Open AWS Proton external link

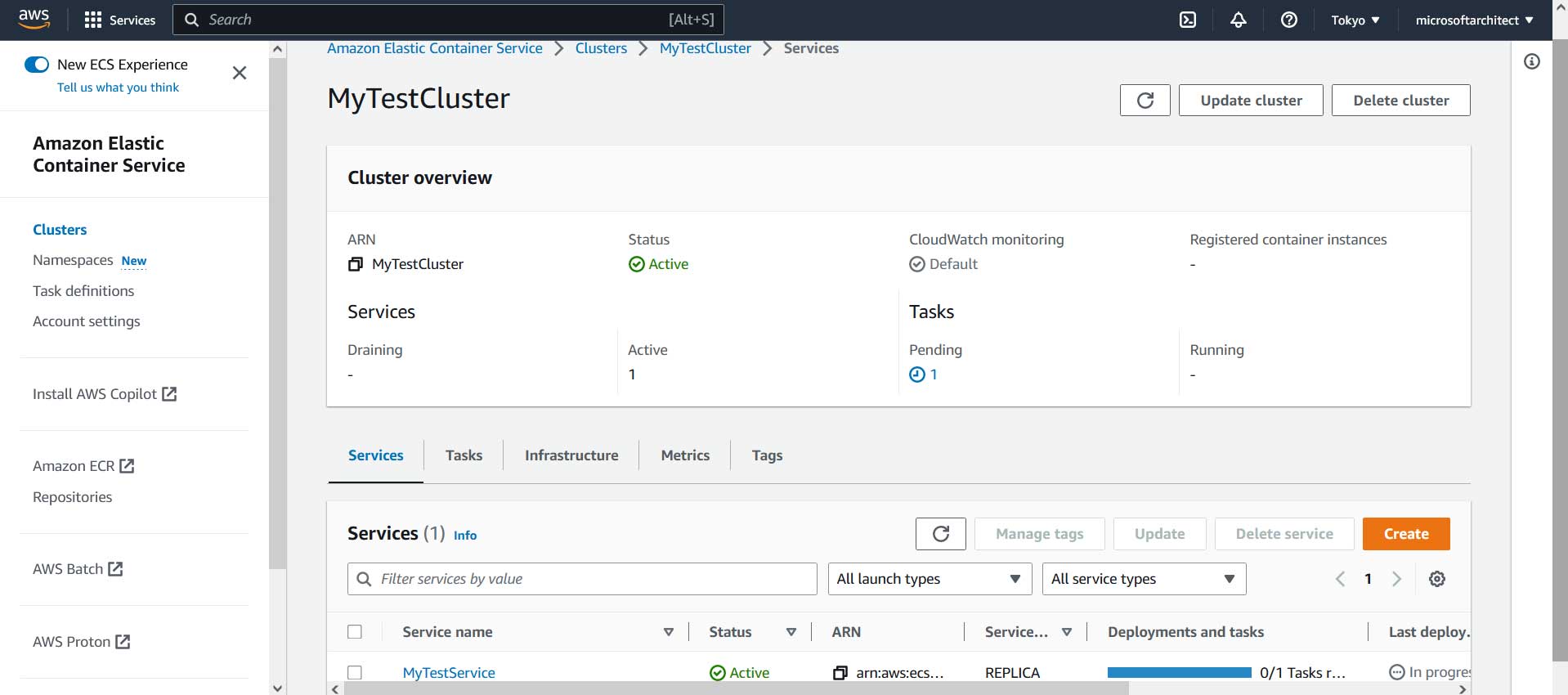coord(82,642)
